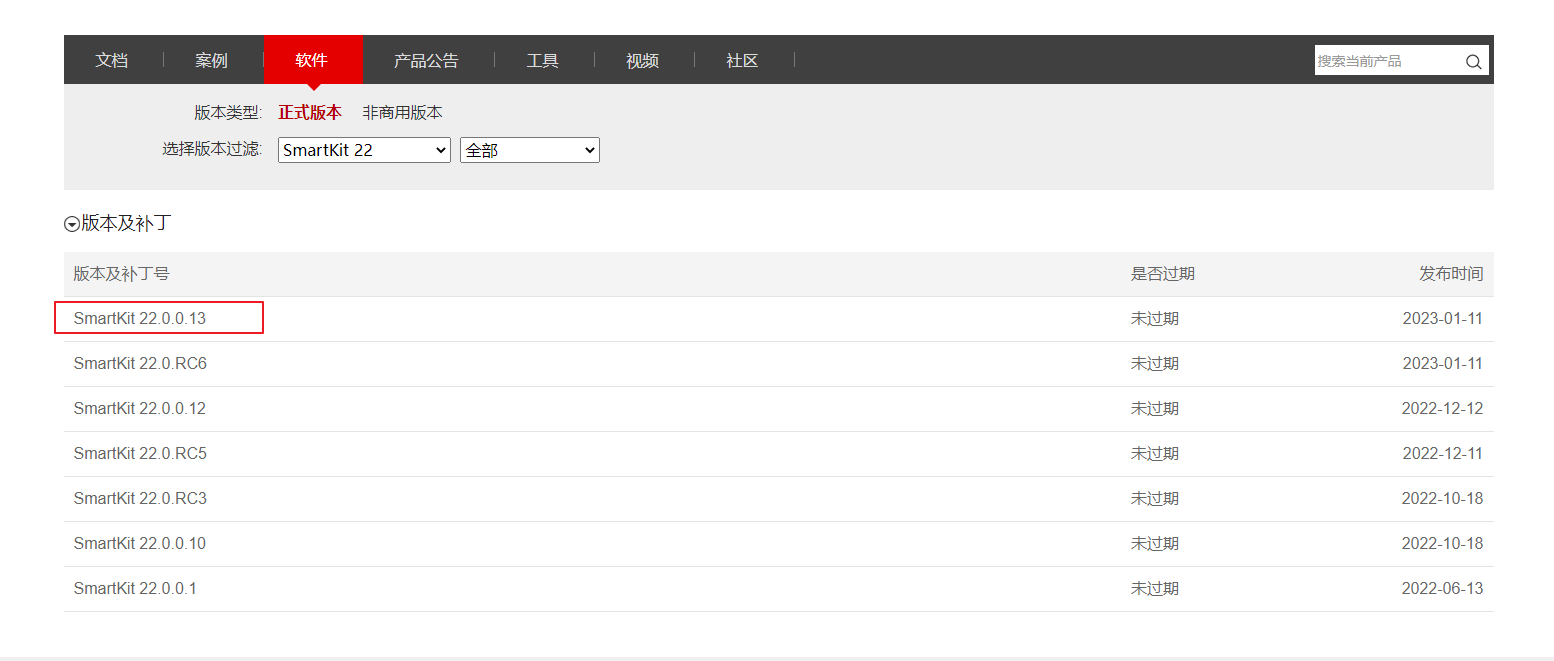Image resolution: width=1554 pixels, height=661 pixels.
Task: Open the 全部 filter dropdown
Action: coord(529,150)
